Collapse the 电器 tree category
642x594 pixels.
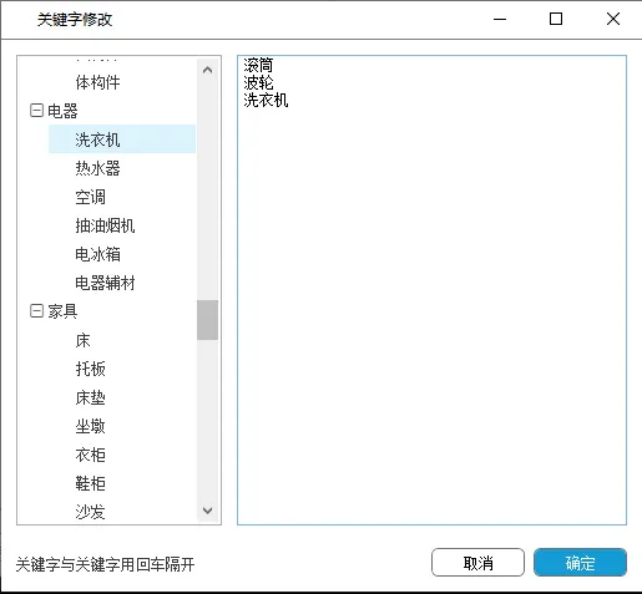tap(37, 111)
